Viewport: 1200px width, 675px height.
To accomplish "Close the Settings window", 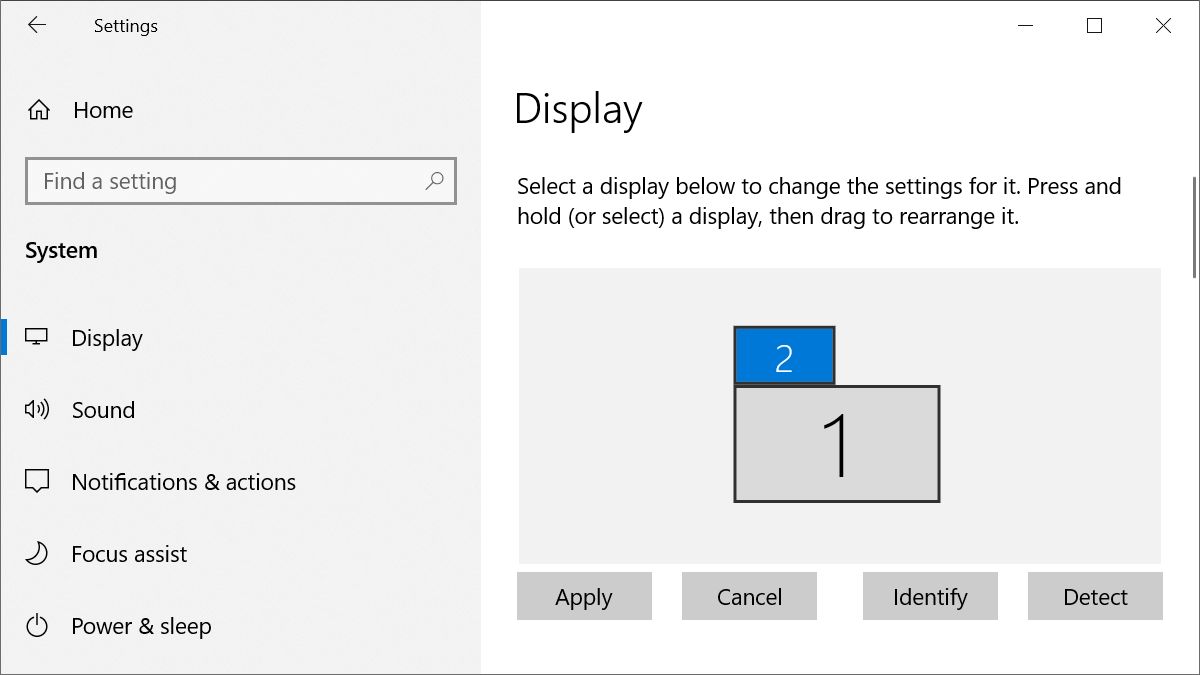I will [x=1163, y=26].
